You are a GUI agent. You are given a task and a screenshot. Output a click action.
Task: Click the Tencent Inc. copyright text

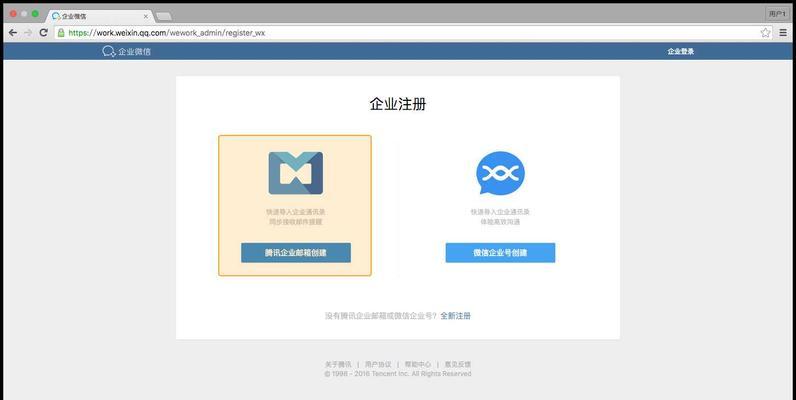[398, 374]
